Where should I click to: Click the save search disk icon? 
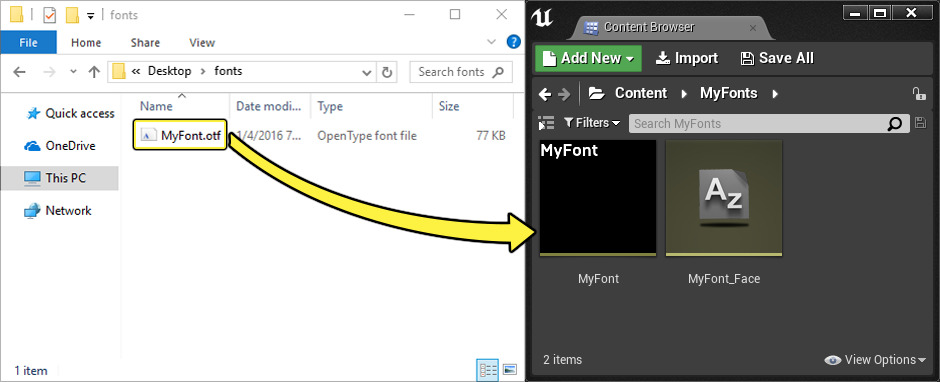tap(921, 123)
